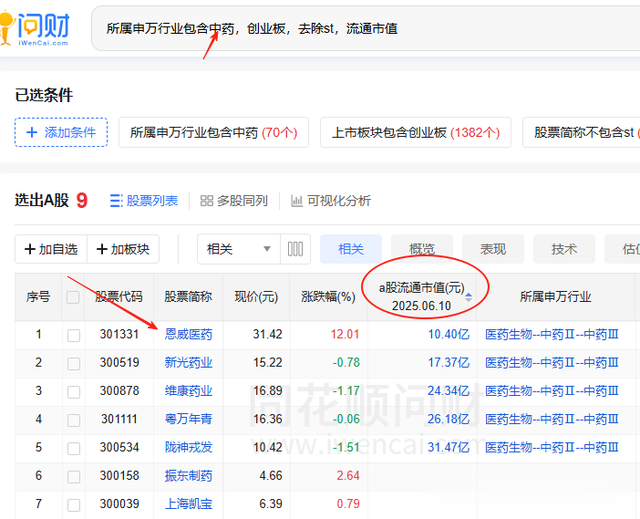Viewport: 640px width, 519px height.
Task: Click the query search input field
Action: point(365,28)
